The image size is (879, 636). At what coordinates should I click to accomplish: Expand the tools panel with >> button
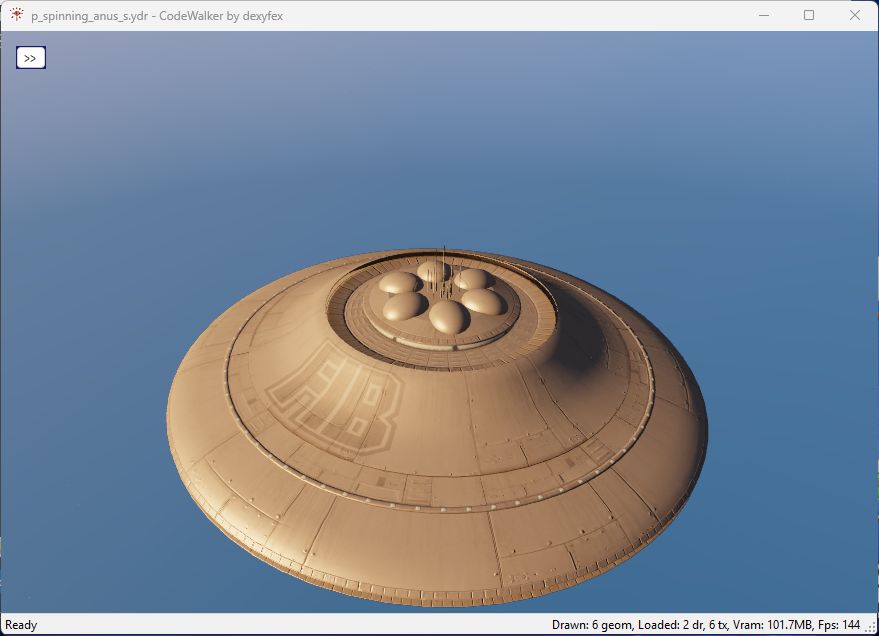(31, 58)
